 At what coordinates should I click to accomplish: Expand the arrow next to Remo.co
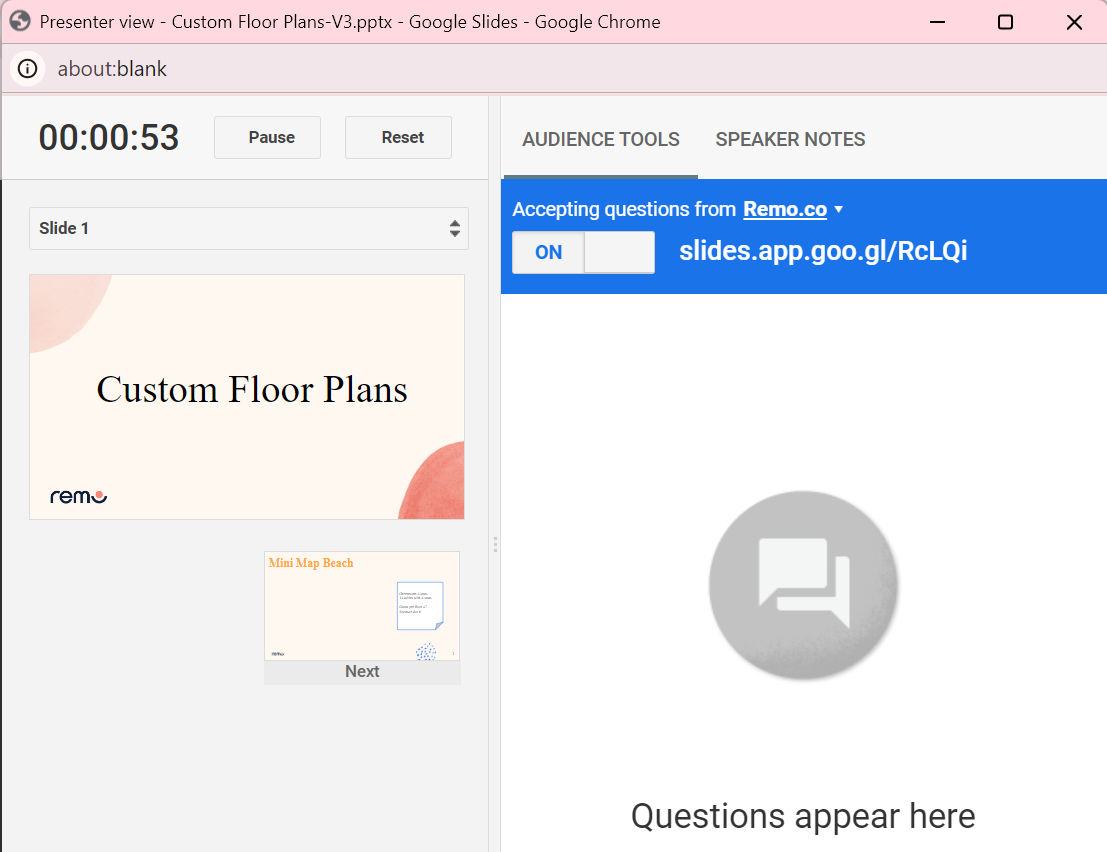pyautogui.click(x=838, y=210)
